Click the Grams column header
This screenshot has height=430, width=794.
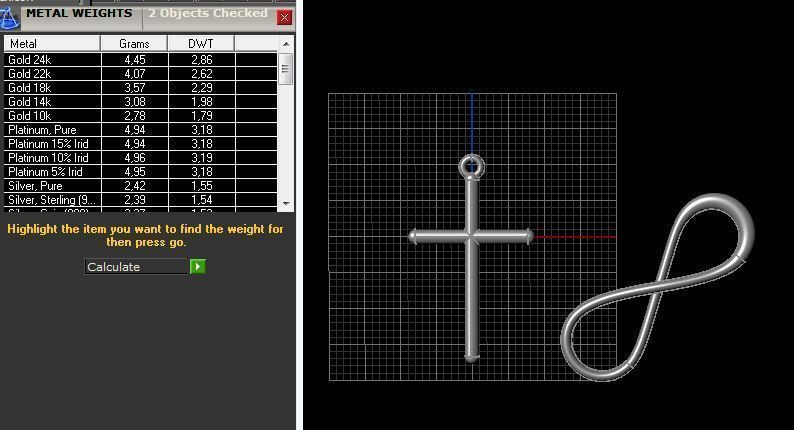(x=134, y=44)
